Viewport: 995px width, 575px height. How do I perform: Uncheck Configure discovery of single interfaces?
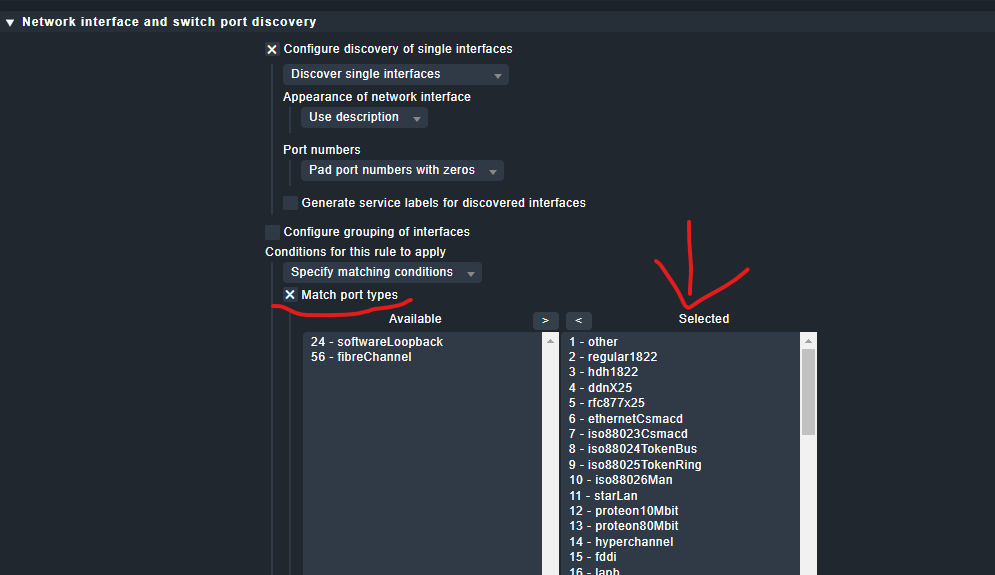click(272, 49)
